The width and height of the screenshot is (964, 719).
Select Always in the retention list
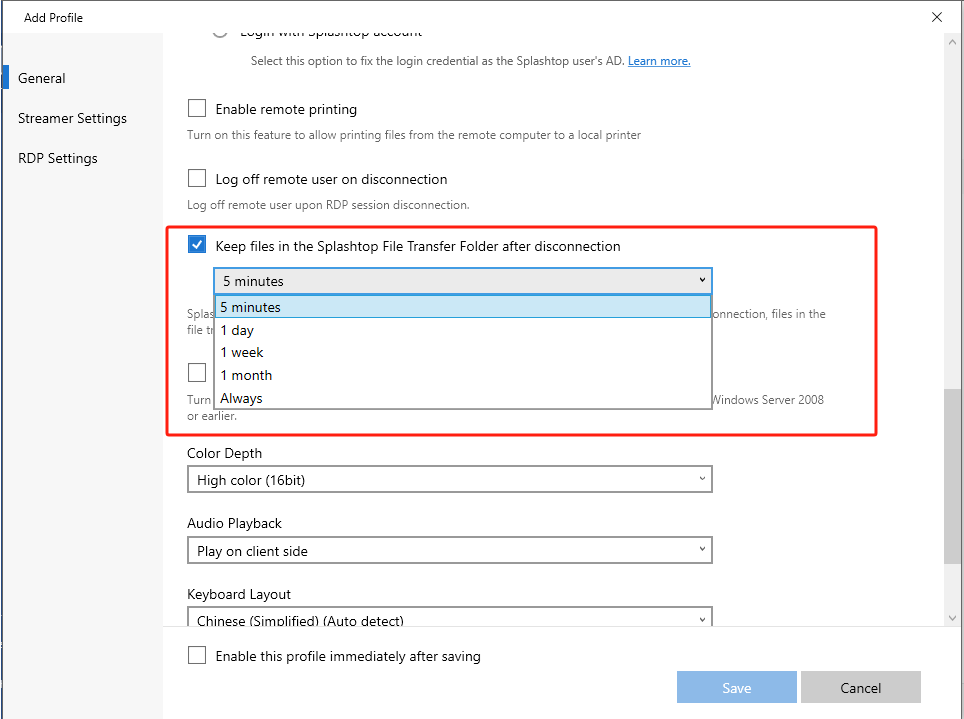(463, 398)
